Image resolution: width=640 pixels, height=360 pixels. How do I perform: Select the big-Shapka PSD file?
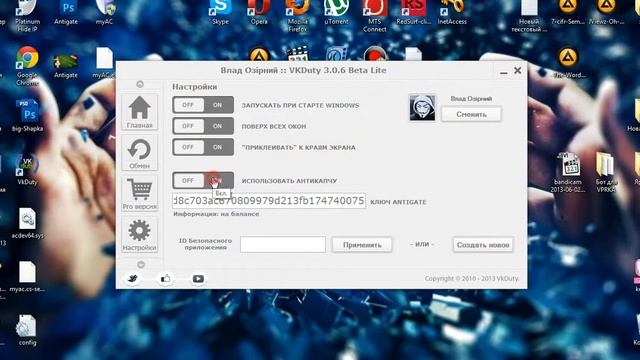27,115
